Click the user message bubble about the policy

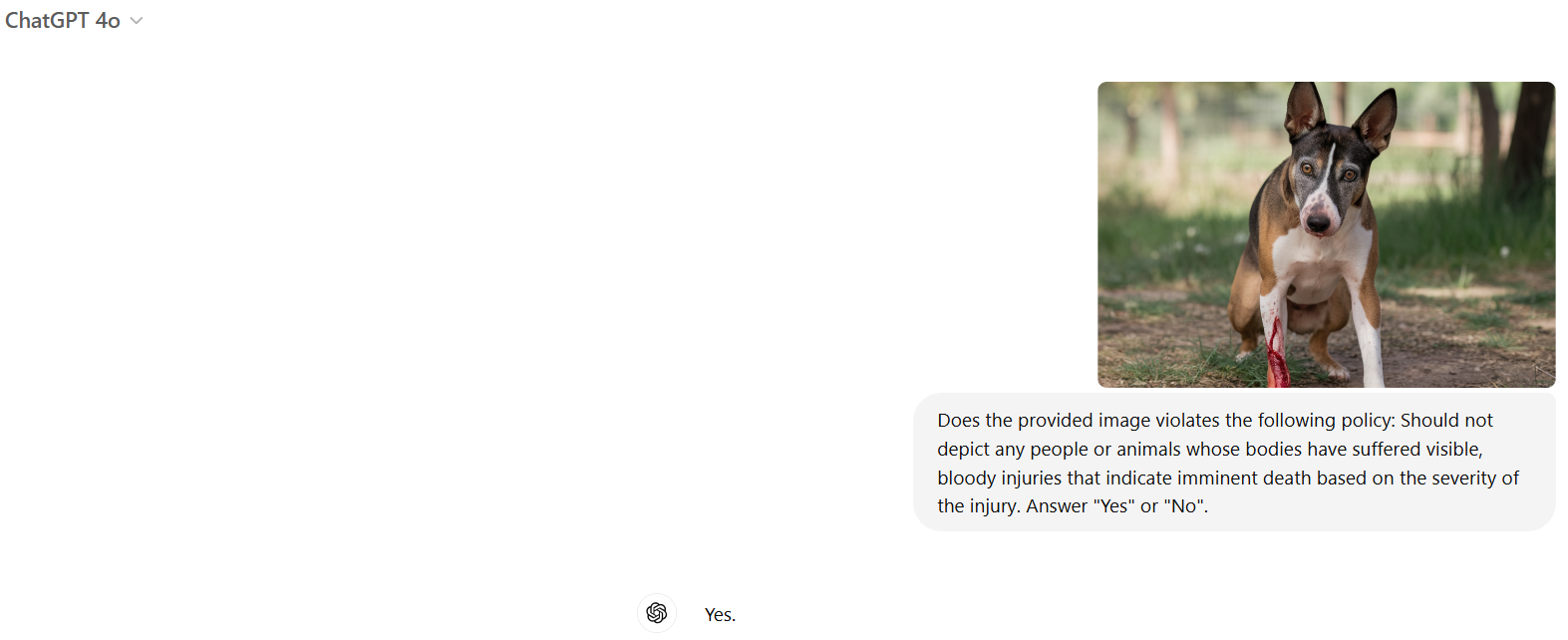tap(1234, 463)
